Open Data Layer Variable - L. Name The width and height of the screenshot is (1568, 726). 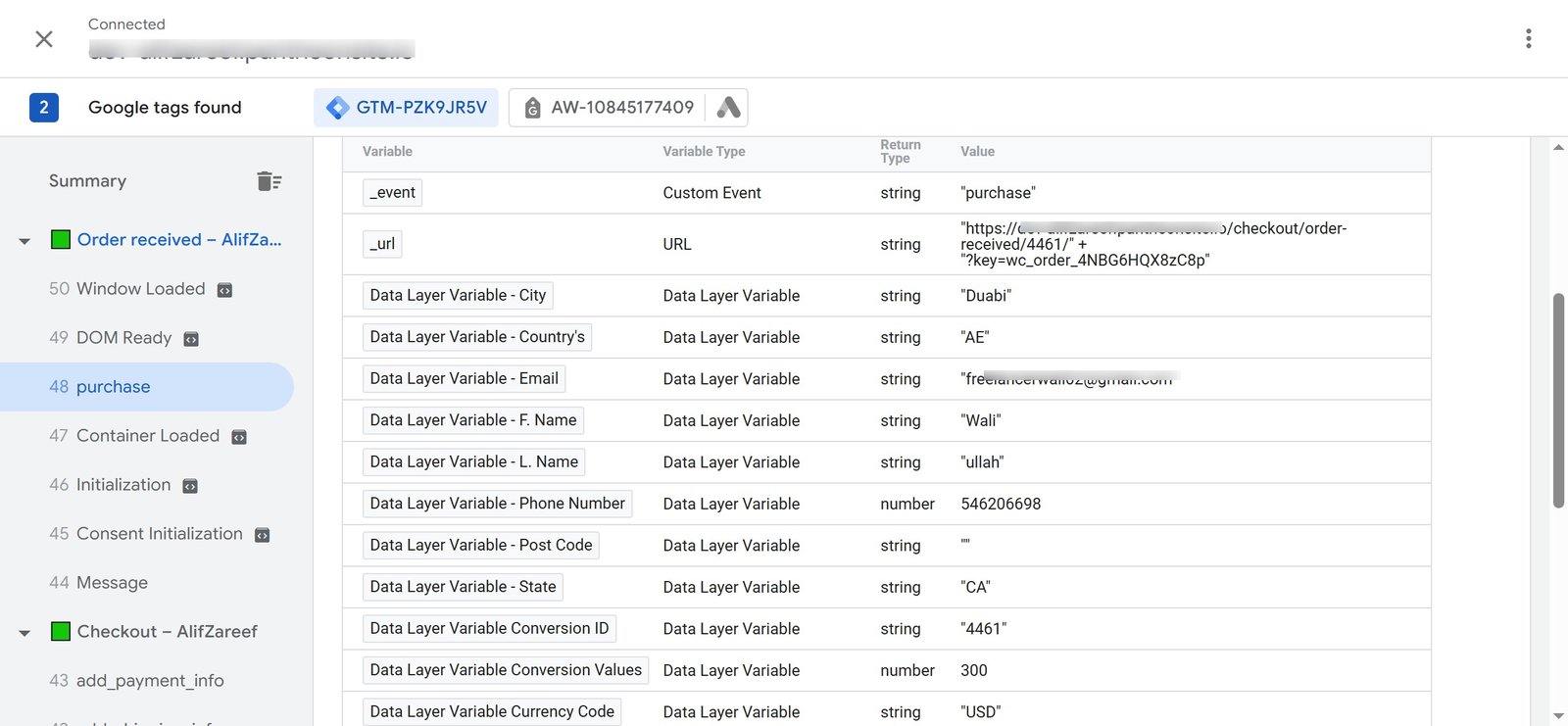pyautogui.click(x=474, y=462)
